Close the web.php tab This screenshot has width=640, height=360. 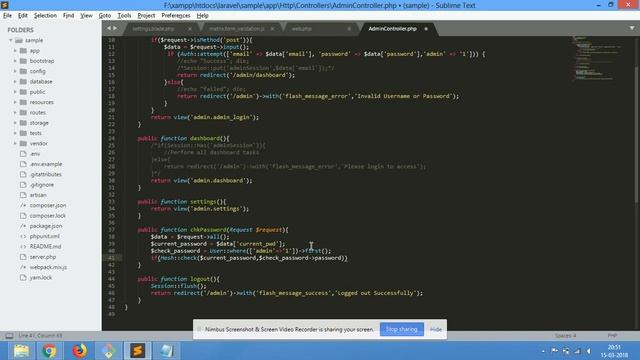tap(349, 29)
